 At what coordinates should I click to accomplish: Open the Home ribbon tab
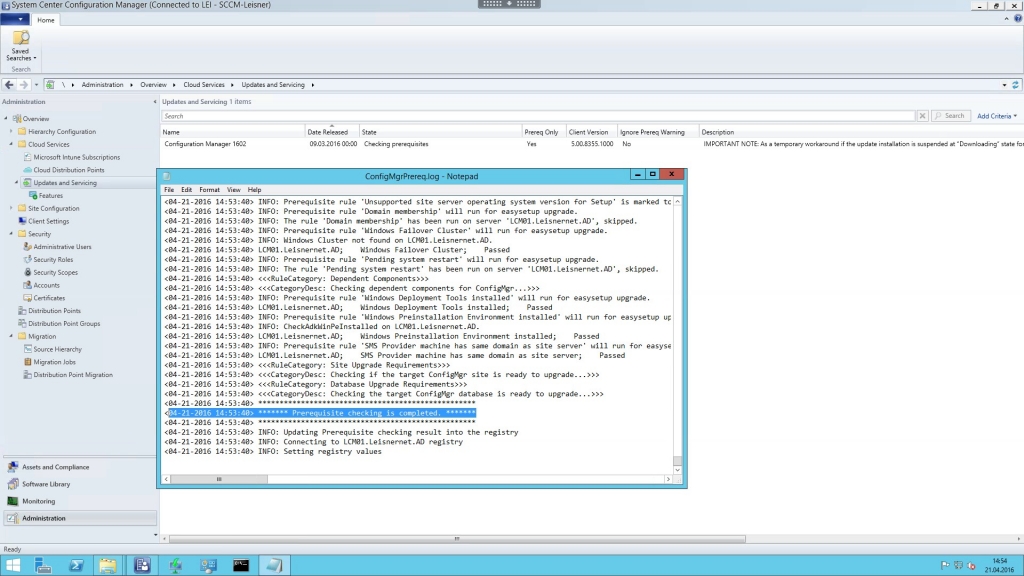click(46, 20)
